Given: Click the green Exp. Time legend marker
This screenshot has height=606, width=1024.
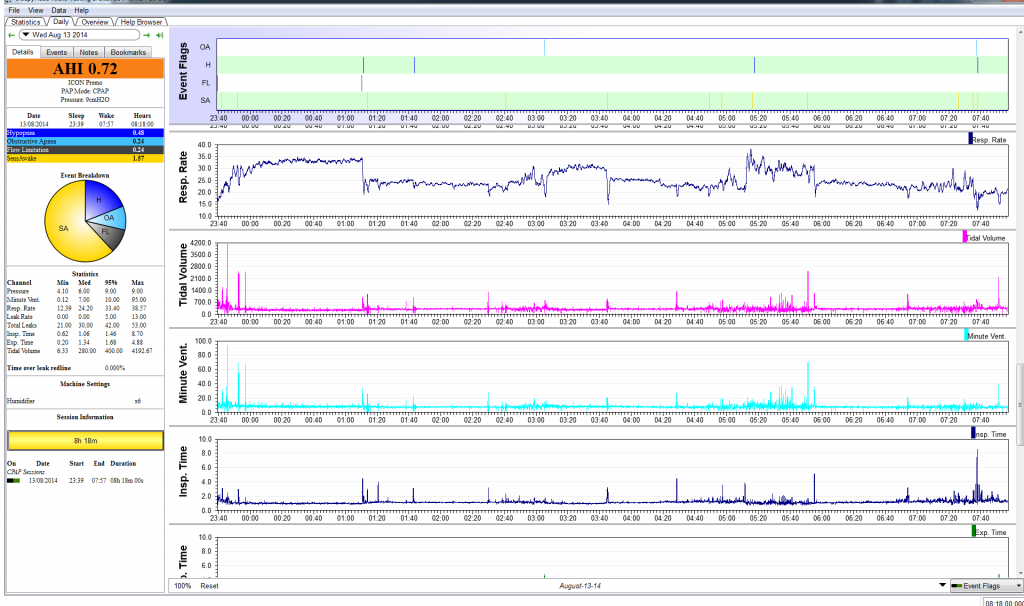Looking at the screenshot, I should click(x=974, y=532).
